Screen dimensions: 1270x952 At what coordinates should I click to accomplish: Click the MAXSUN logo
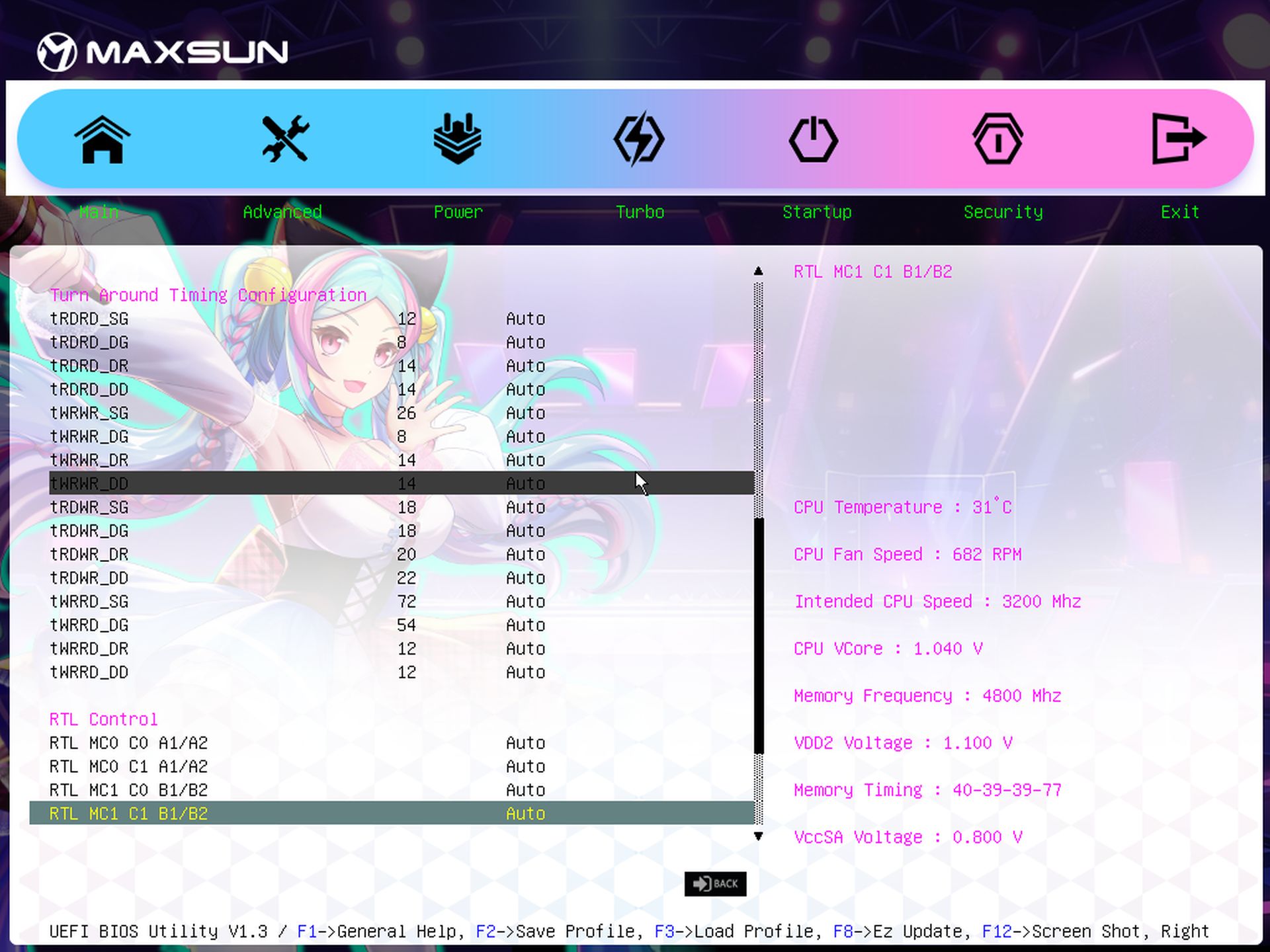(163, 52)
